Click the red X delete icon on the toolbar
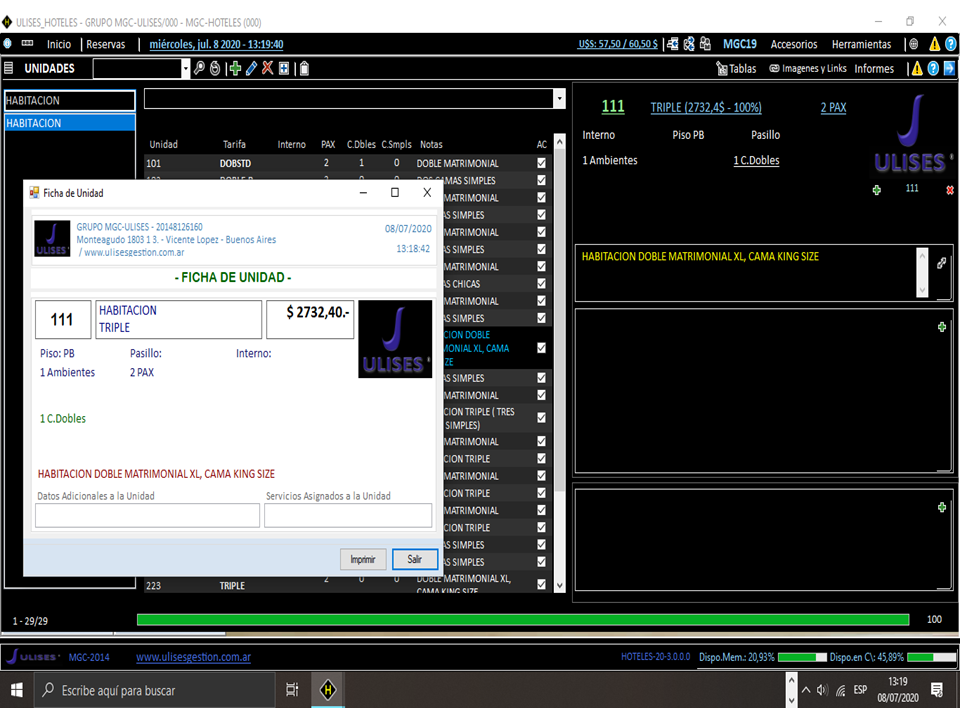 click(266, 68)
